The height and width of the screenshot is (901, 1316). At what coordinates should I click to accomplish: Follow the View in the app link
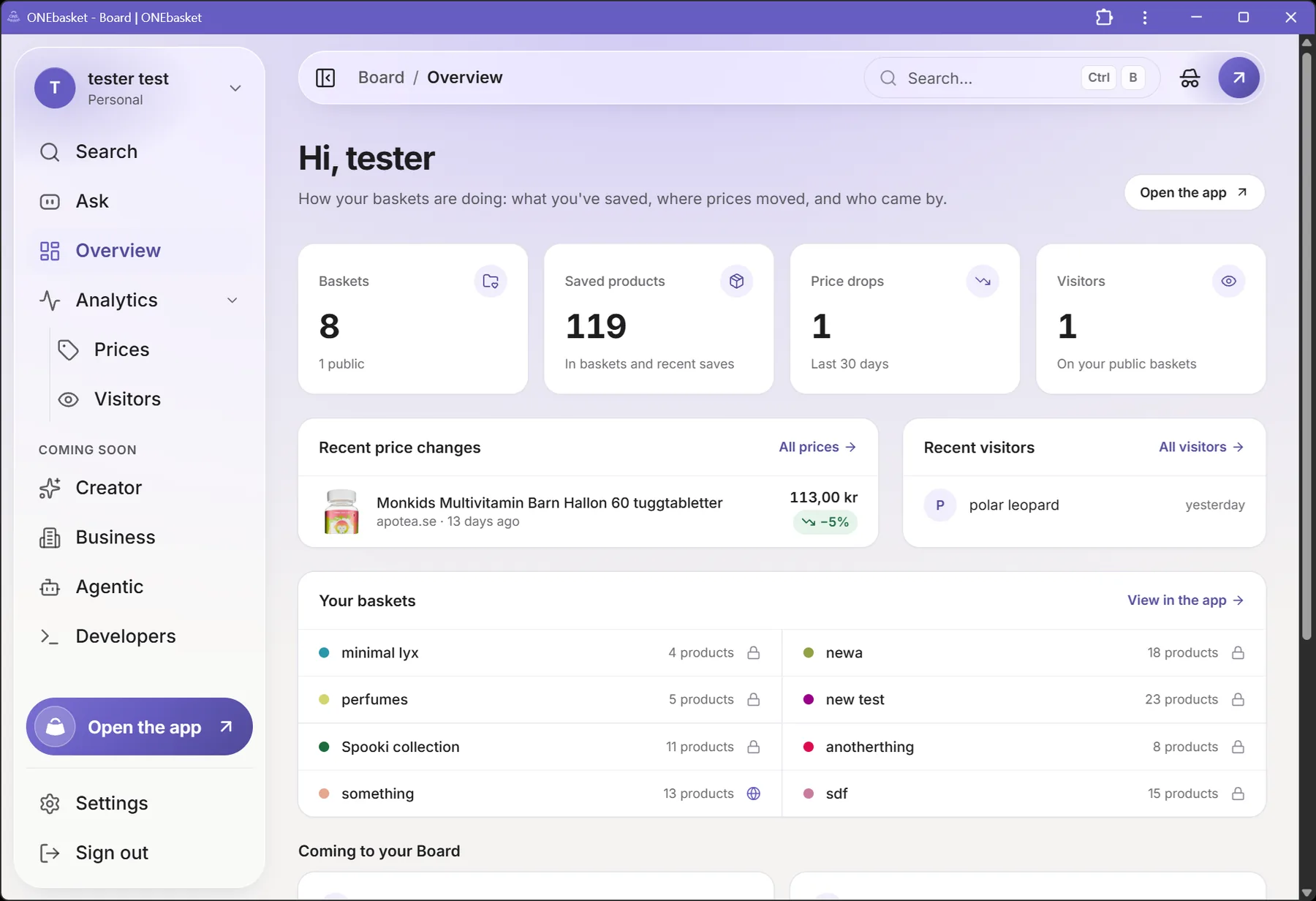click(x=1185, y=600)
